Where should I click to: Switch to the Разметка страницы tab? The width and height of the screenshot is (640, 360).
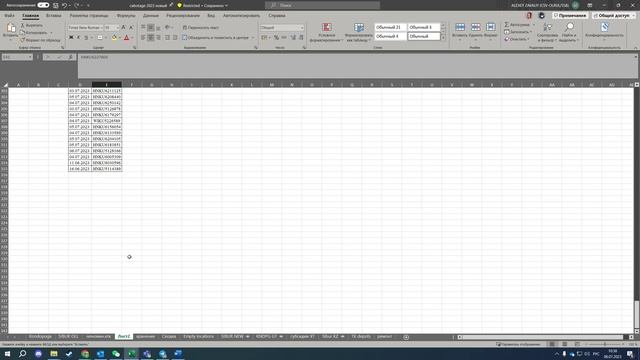89,16
